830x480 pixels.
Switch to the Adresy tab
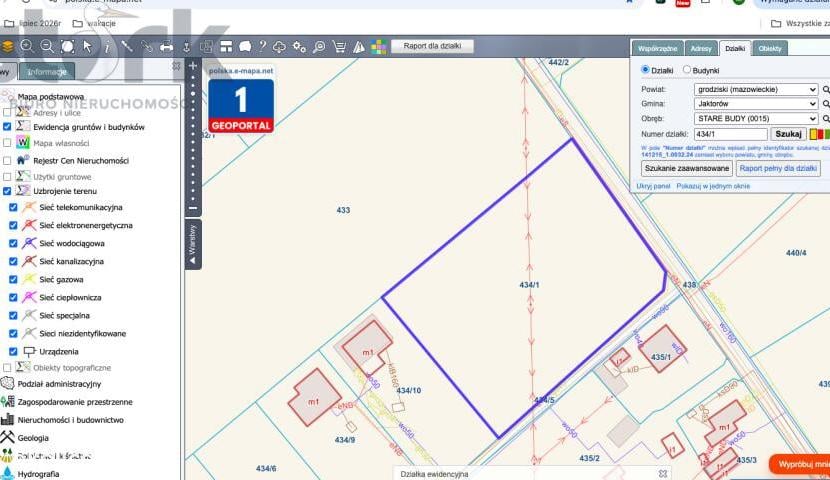tap(701, 48)
